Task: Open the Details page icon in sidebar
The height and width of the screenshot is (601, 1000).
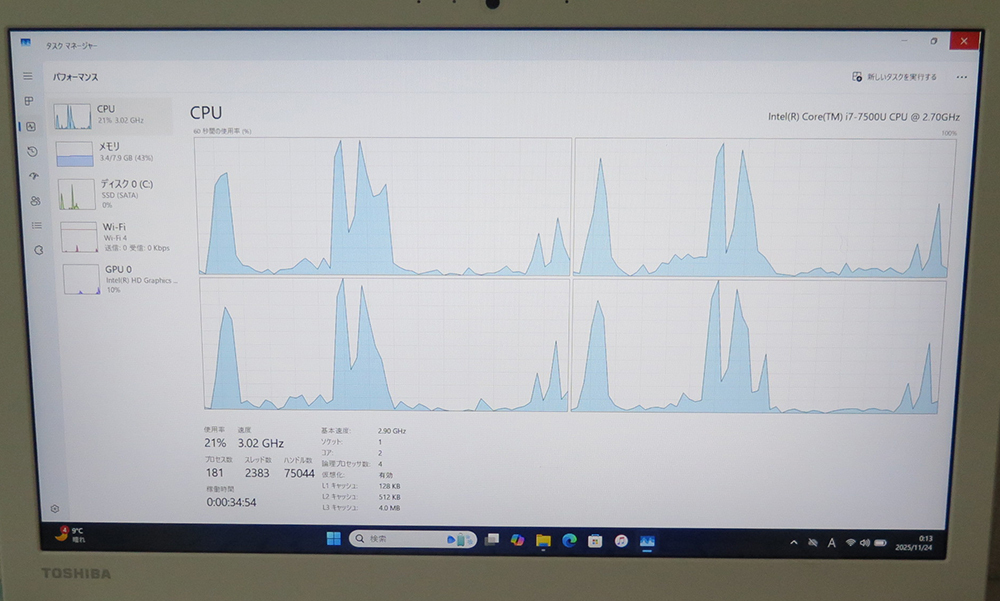Action: tap(36, 225)
